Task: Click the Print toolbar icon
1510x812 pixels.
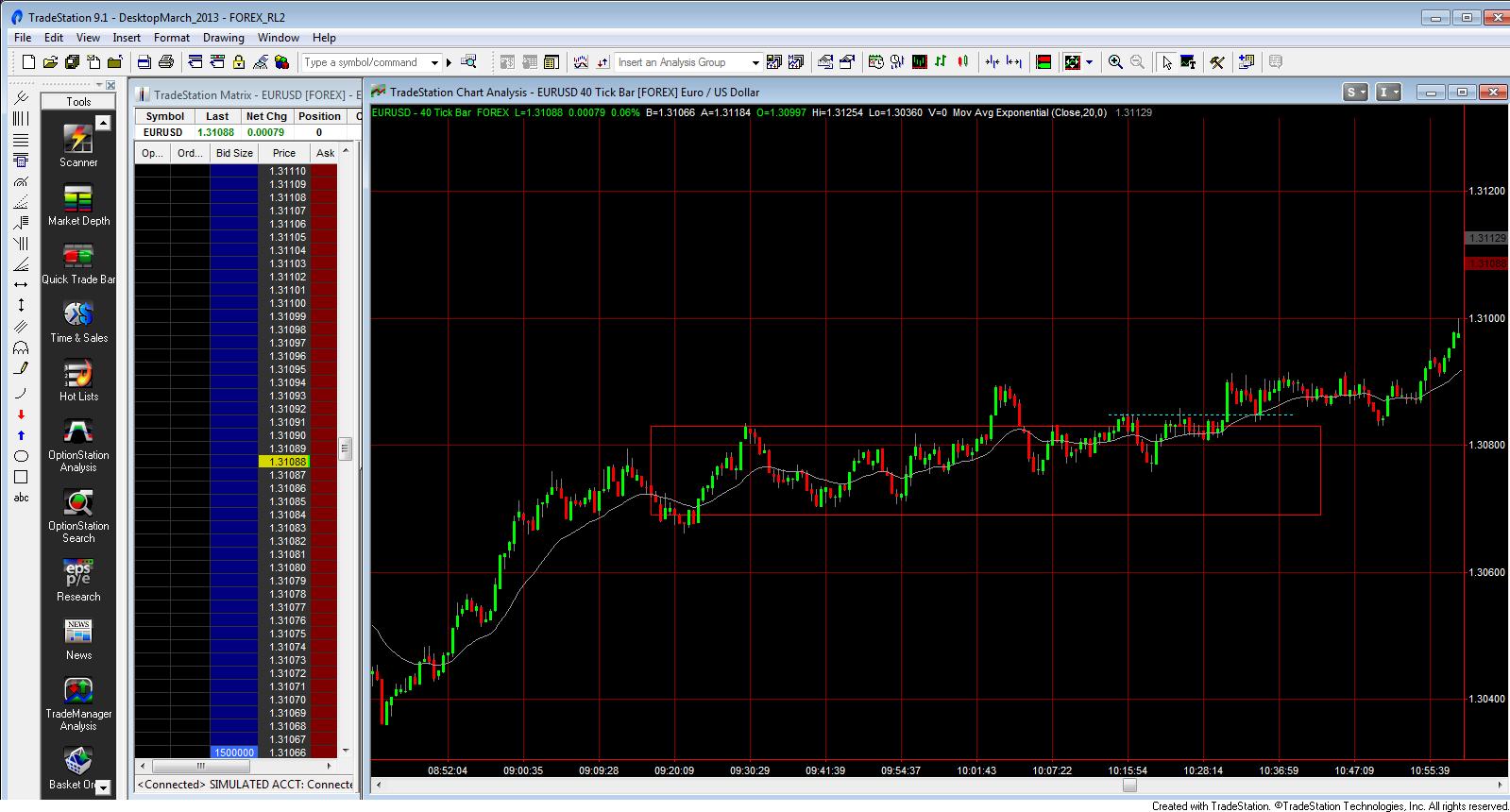Action: pos(166,62)
